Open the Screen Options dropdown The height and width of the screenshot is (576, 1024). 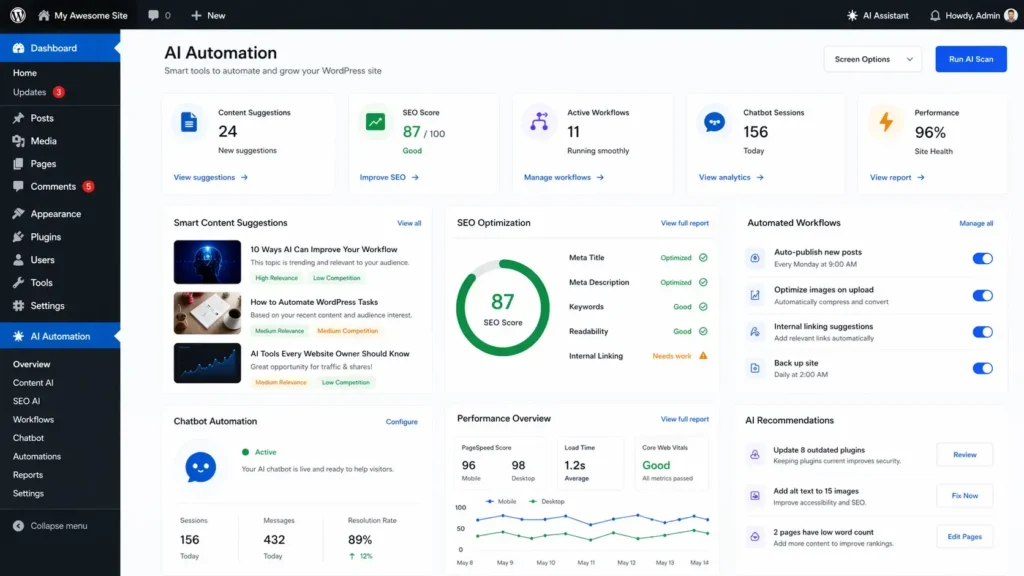tap(872, 59)
